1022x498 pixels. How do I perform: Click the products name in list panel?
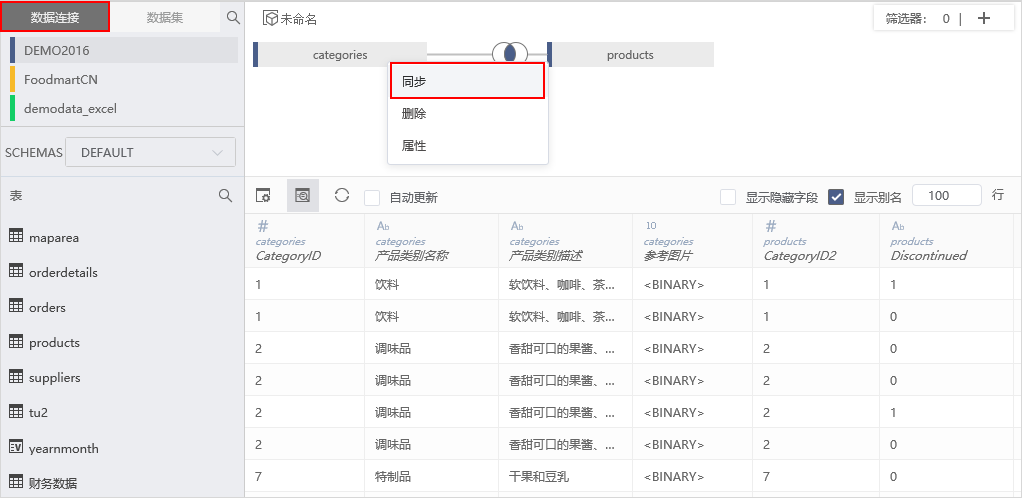[x=54, y=342]
